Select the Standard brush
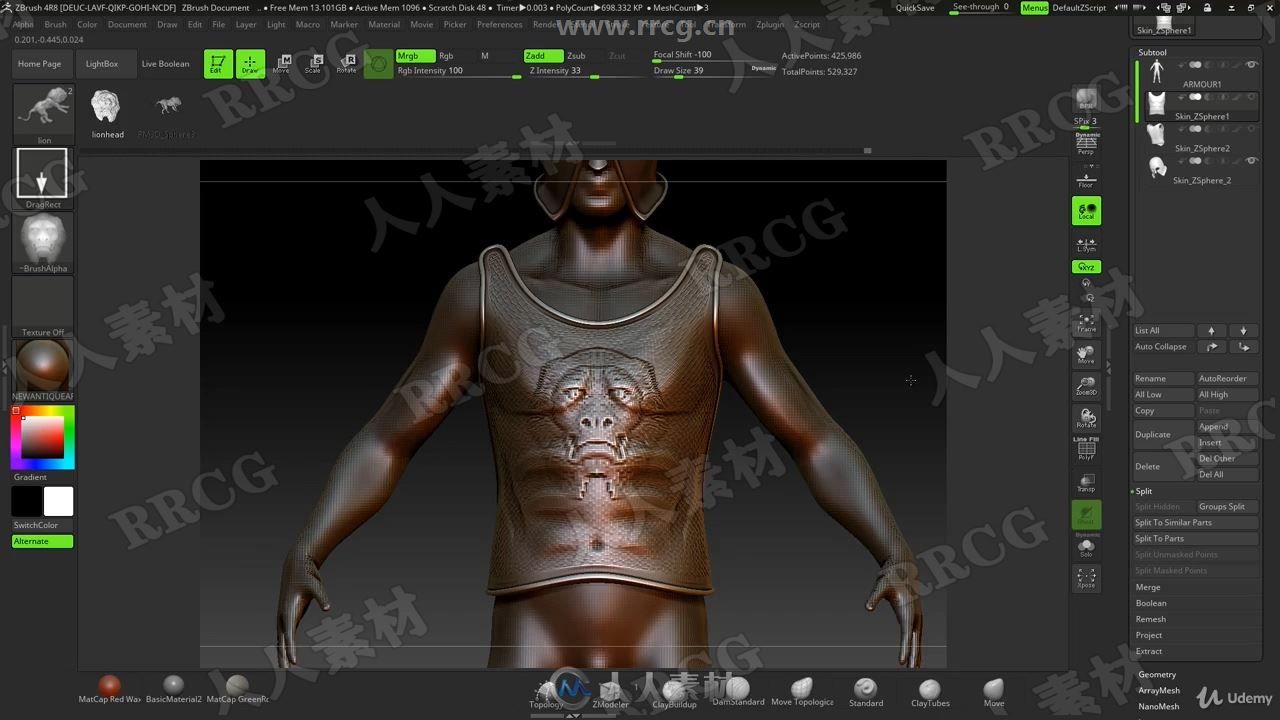 866,692
